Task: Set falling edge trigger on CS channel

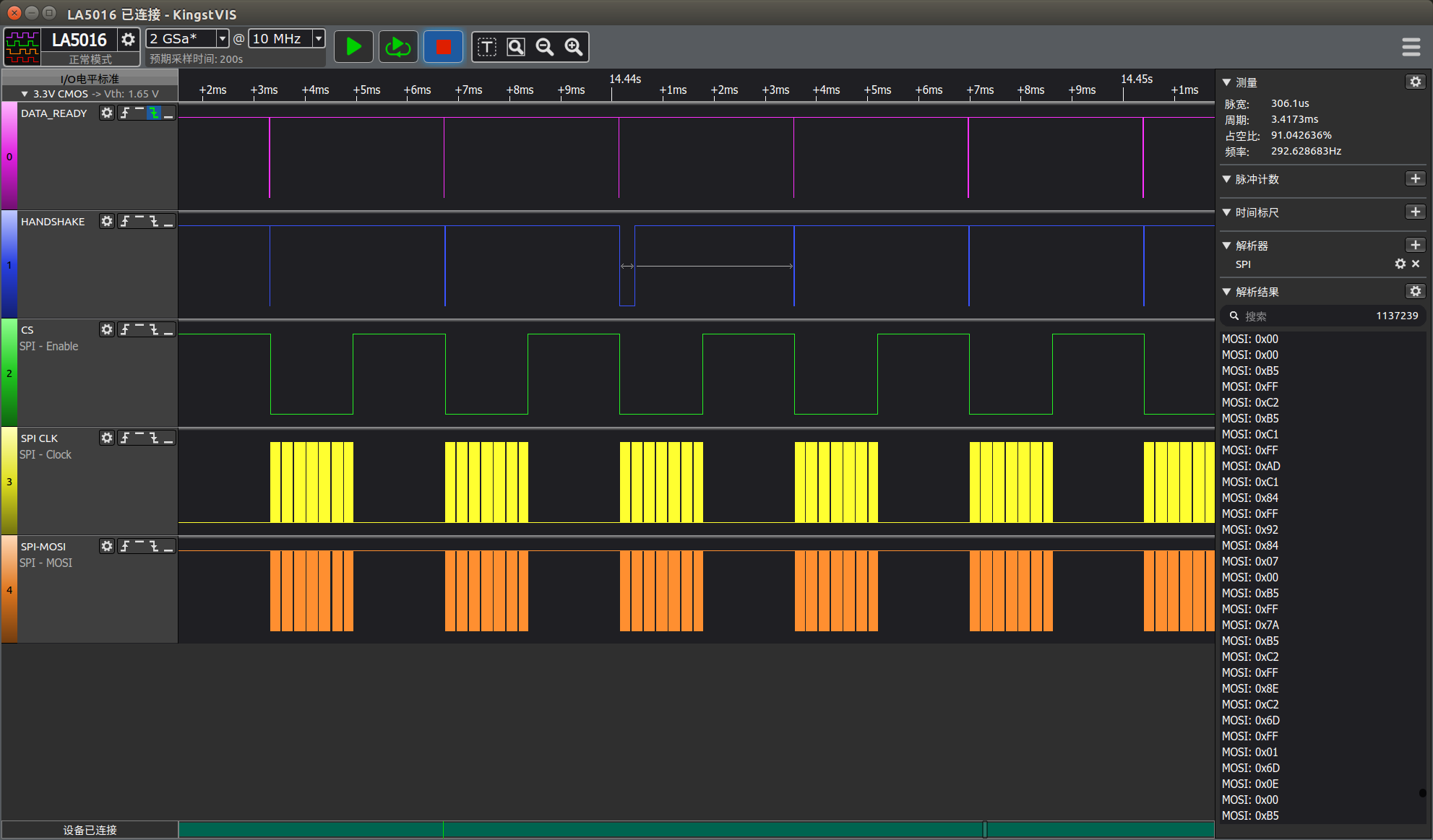Action: pyautogui.click(x=154, y=329)
